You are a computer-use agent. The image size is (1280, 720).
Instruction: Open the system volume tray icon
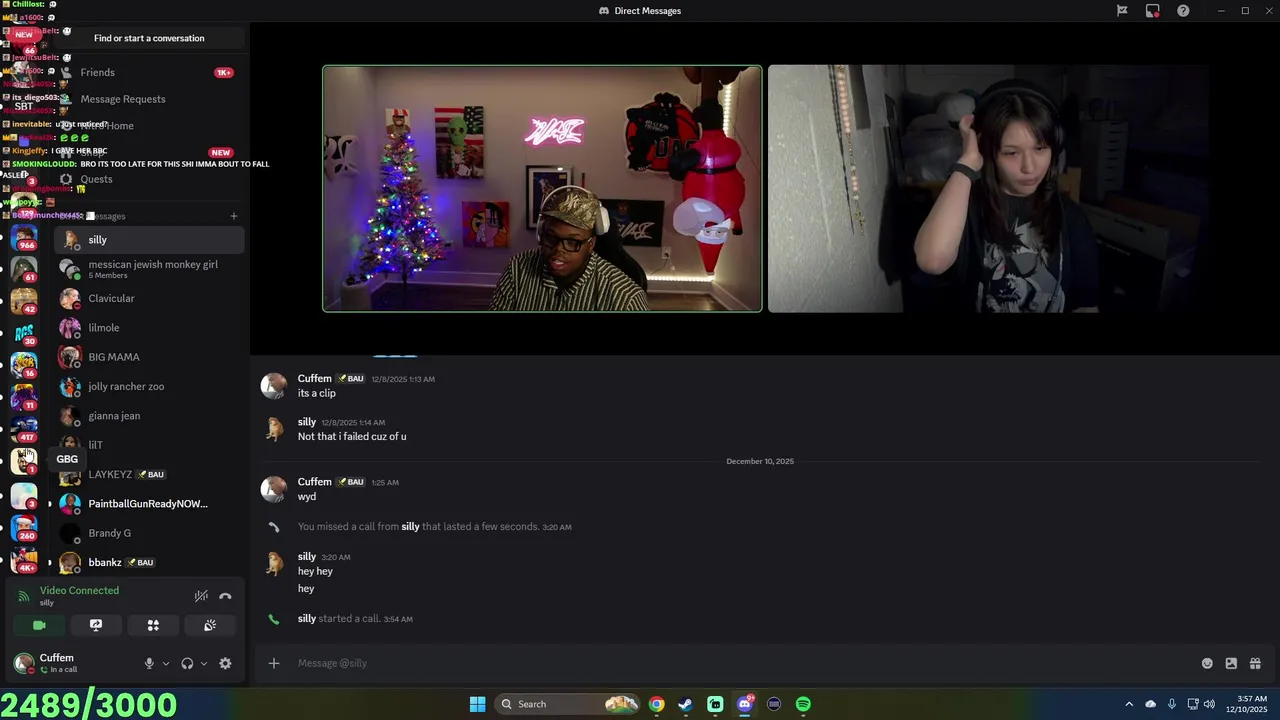1210,704
